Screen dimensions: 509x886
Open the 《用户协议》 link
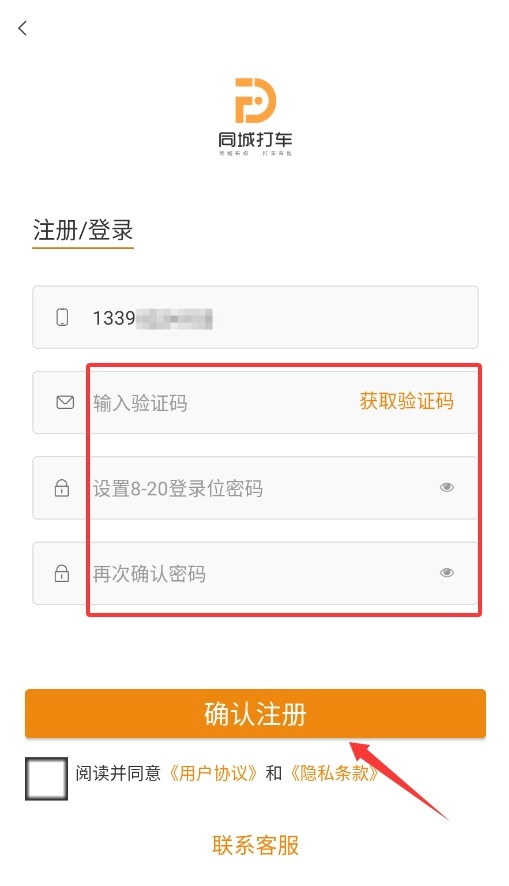tap(214, 773)
